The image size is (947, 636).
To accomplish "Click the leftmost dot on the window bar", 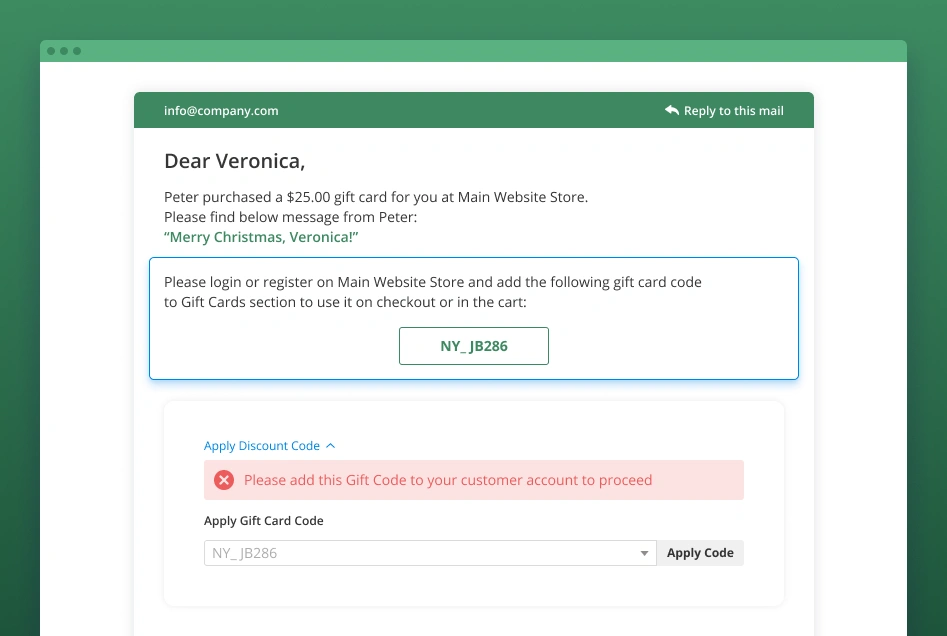I will pyautogui.click(x=52, y=50).
